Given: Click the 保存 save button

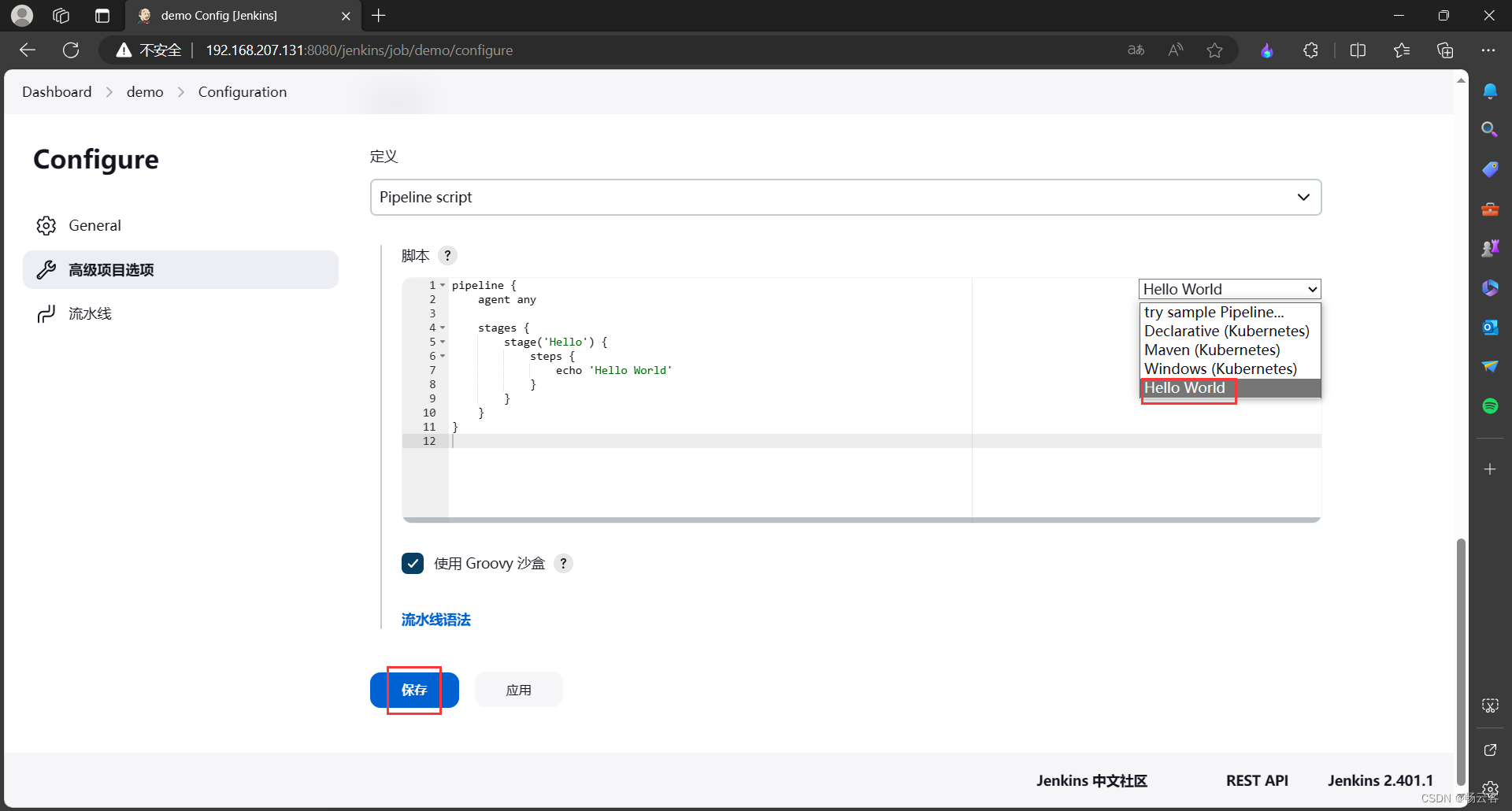Looking at the screenshot, I should point(414,690).
